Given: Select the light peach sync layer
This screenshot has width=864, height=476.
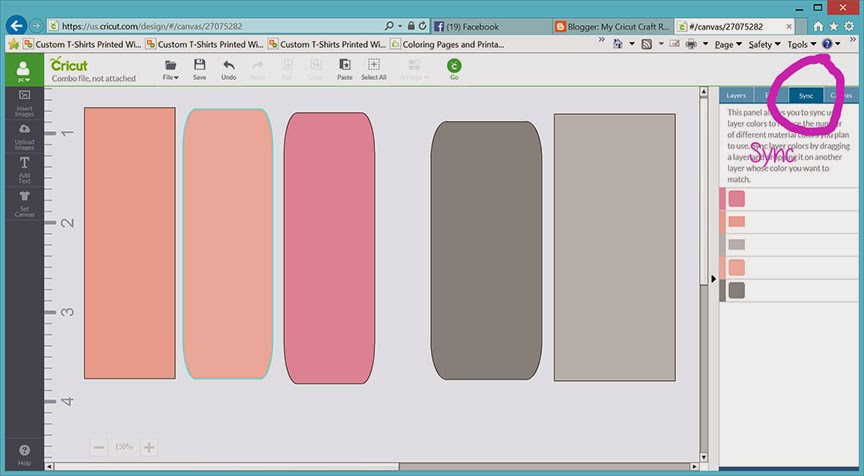Looking at the screenshot, I should [x=737, y=267].
